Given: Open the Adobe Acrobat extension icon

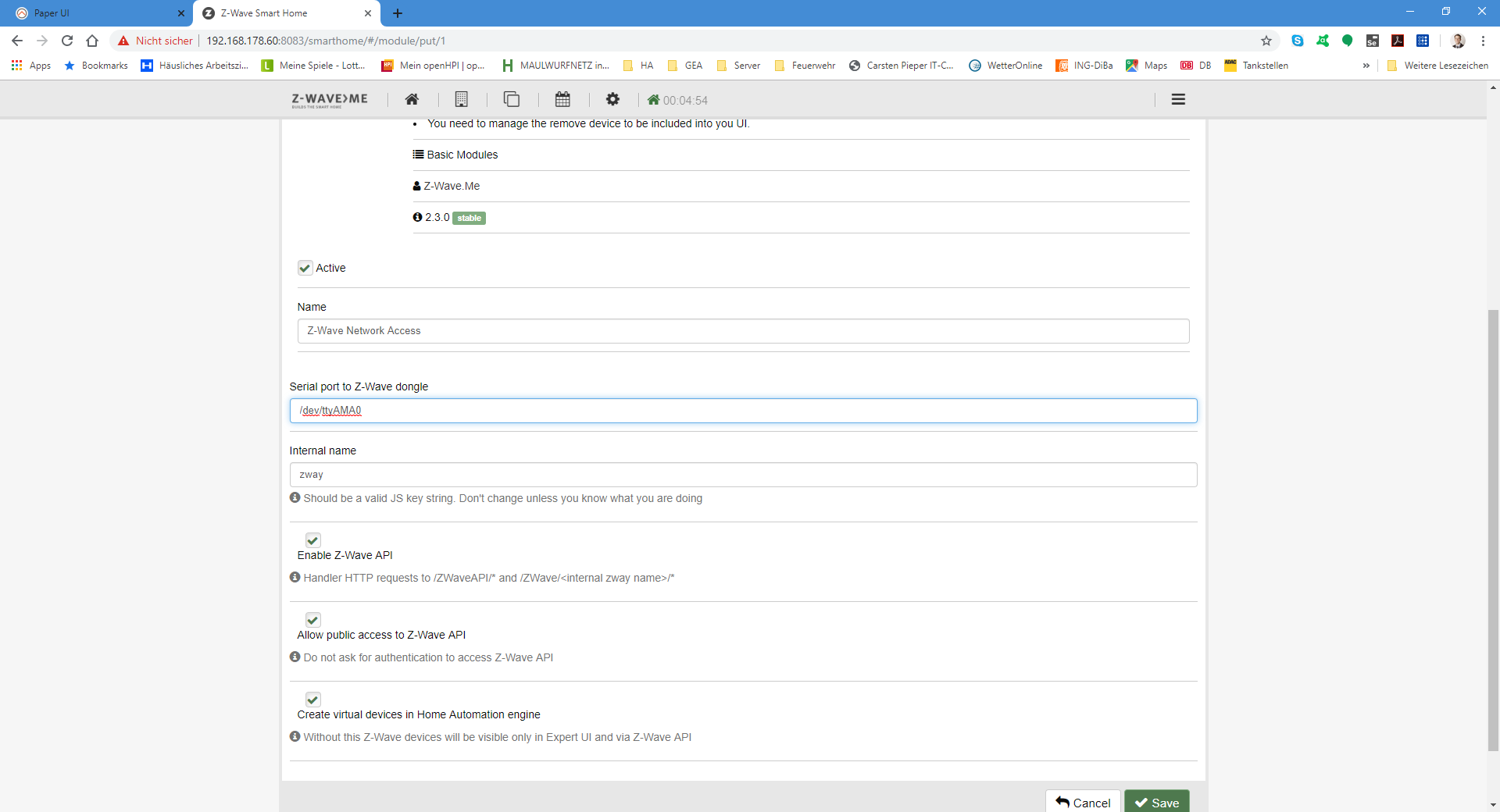Looking at the screenshot, I should pos(1398,41).
